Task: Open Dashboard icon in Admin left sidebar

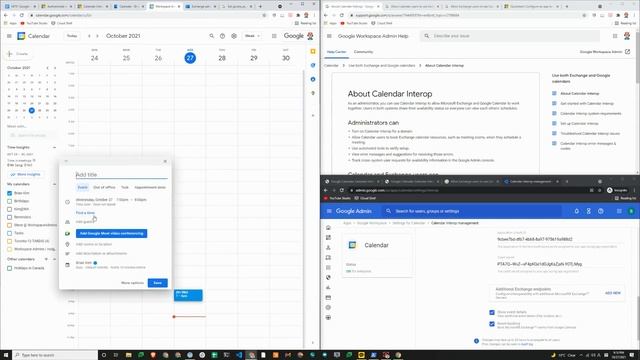Action: (328, 238)
